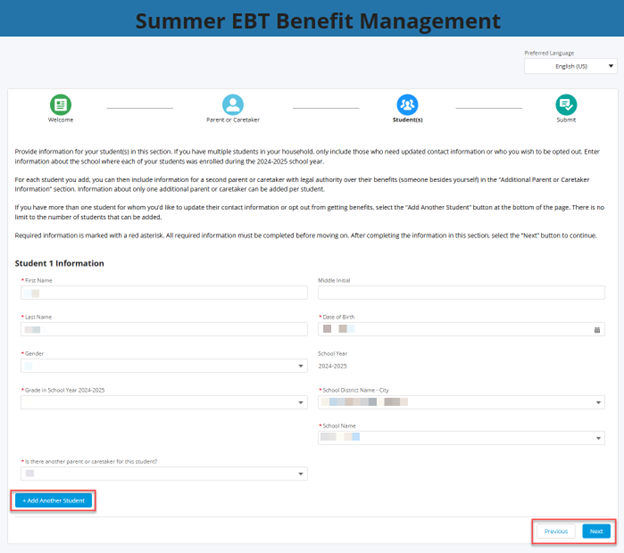The height and width of the screenshot is (553, 624).
Task: Open the School District Name - City dropdown
Action: coord(461,402)
